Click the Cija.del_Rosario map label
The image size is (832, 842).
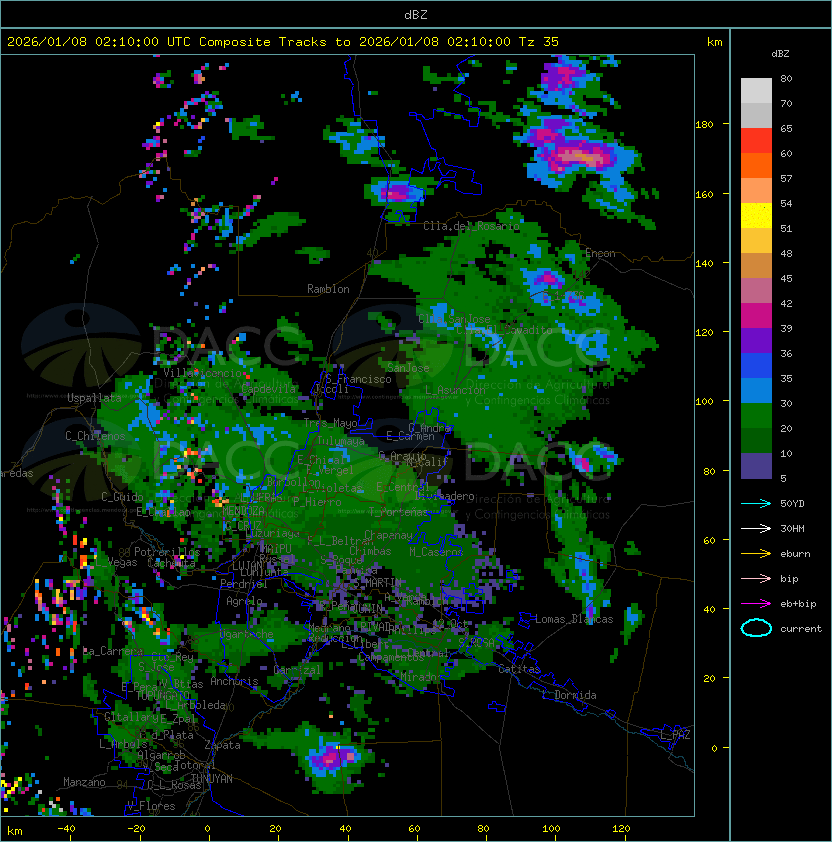471,226
